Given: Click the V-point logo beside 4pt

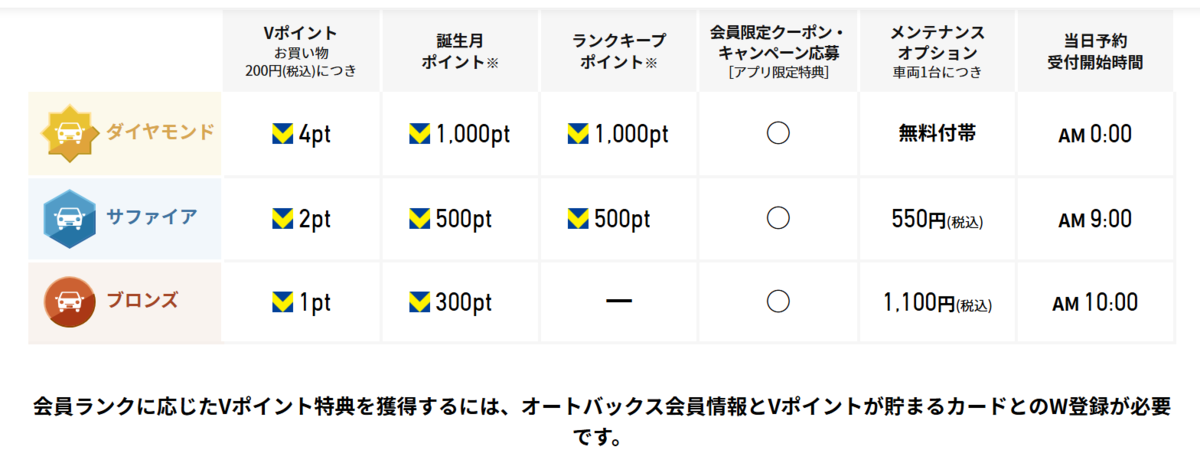Looking at the screenshot, I should click(x=283, y=134).
